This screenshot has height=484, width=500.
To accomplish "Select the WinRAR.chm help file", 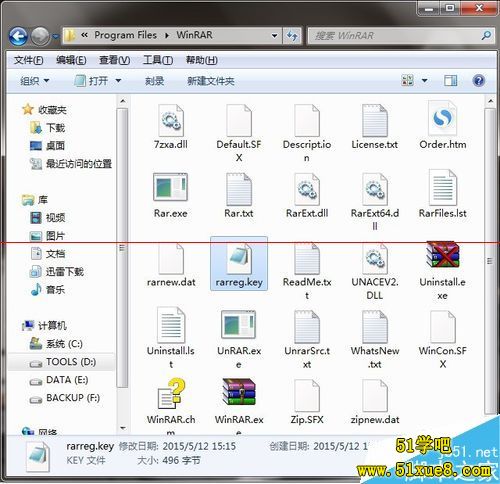I will click(x=171, y=393).
